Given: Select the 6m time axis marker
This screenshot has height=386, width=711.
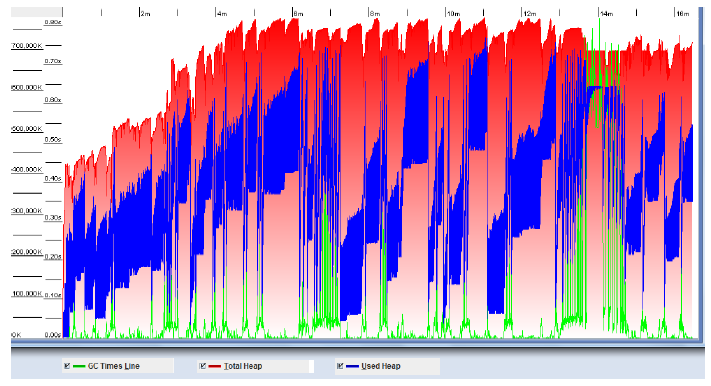Looking at the screenshot, I should [x=298, y=14].
